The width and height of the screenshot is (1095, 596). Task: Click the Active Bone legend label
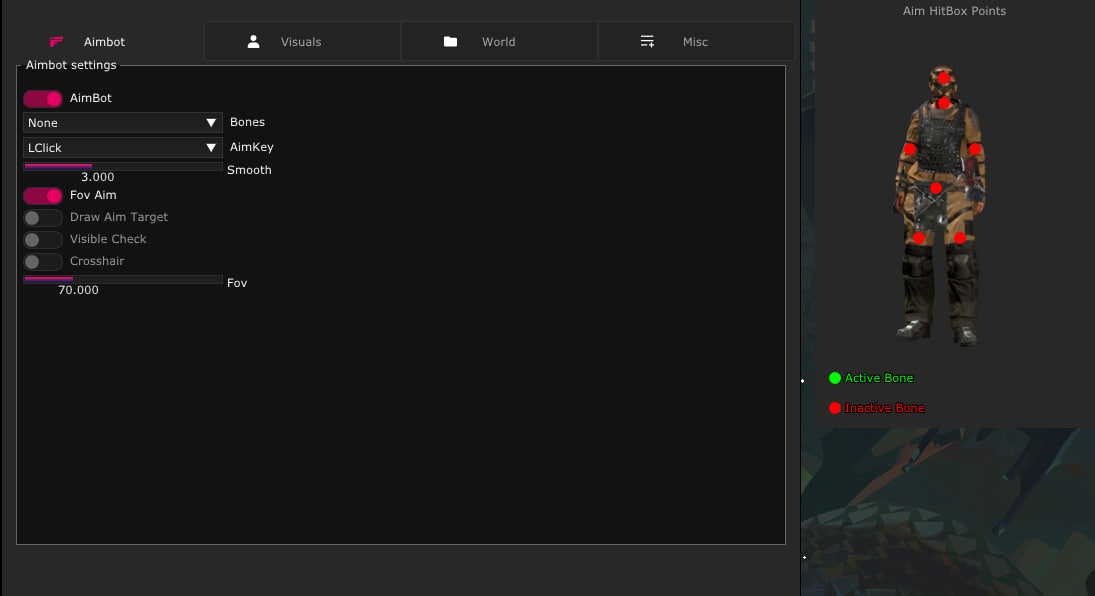coord(878,378)
